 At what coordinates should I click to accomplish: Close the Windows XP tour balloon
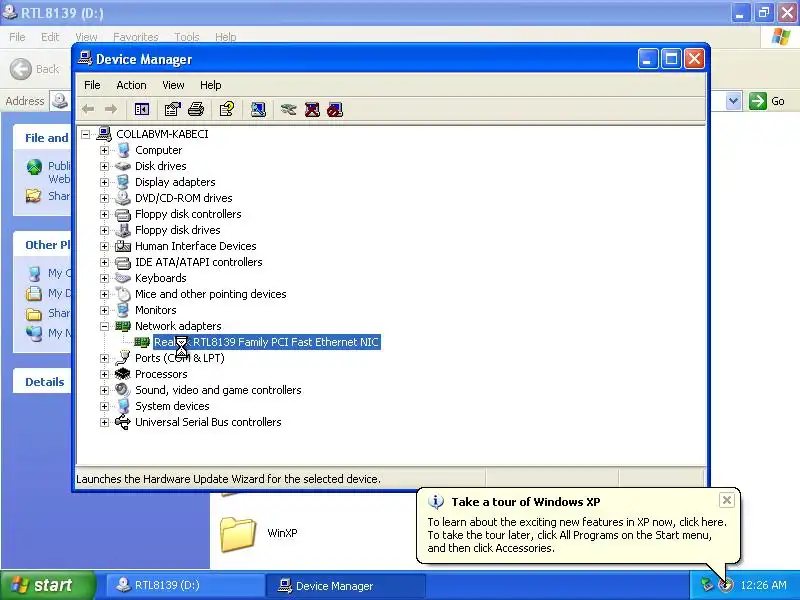coord(727,500)
